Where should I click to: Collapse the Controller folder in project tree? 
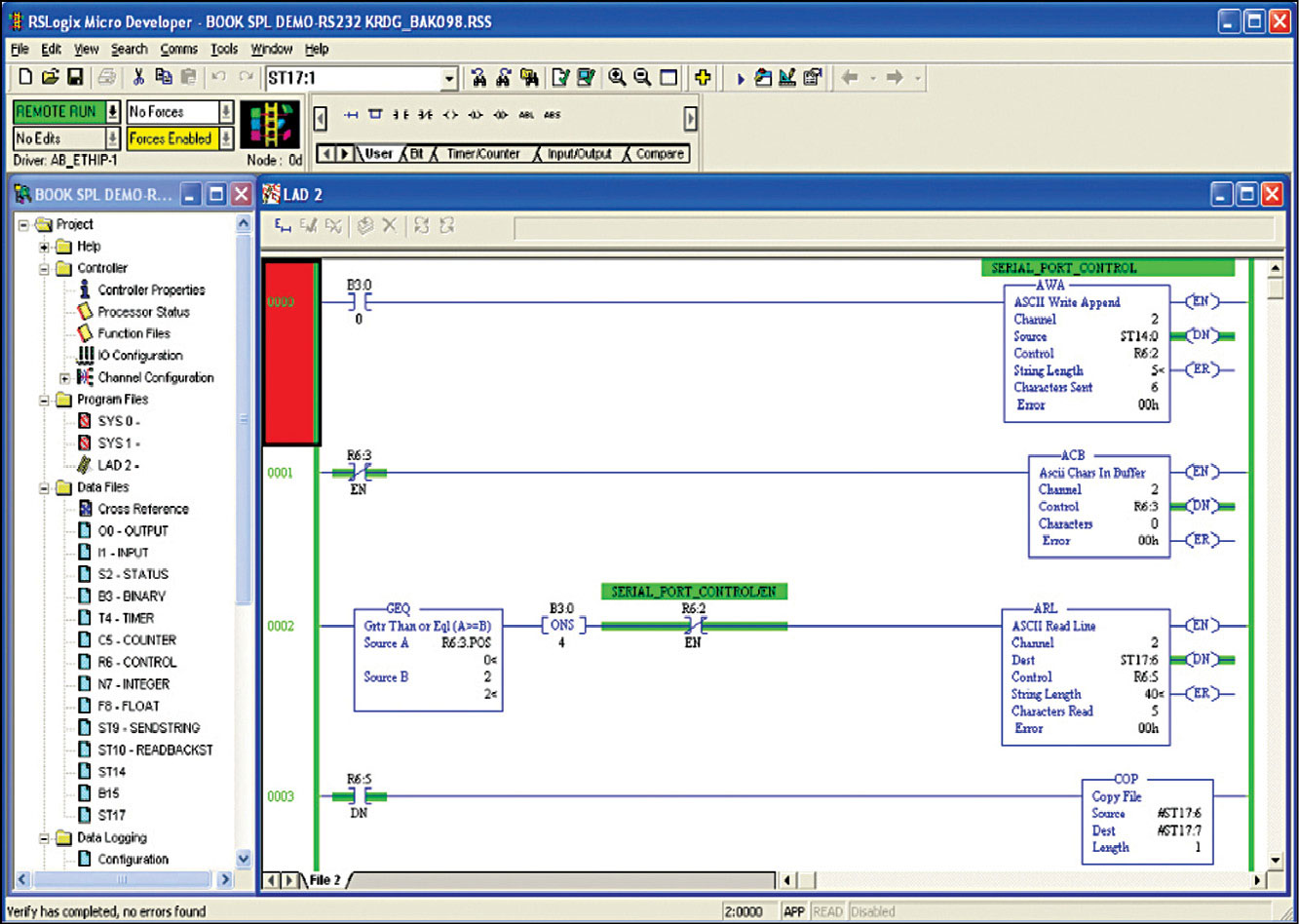click(x=45, y=269)
